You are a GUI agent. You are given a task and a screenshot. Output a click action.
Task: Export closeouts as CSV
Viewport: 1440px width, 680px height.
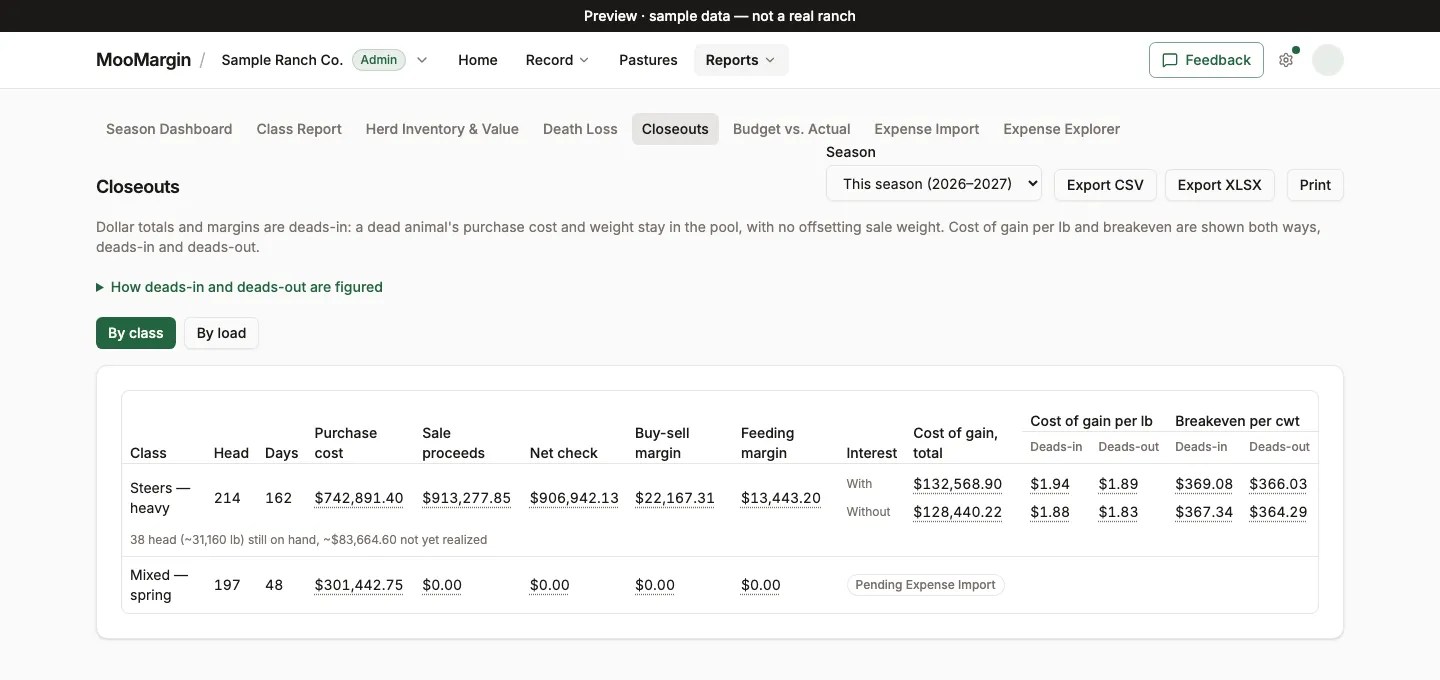pos(1105,185)
